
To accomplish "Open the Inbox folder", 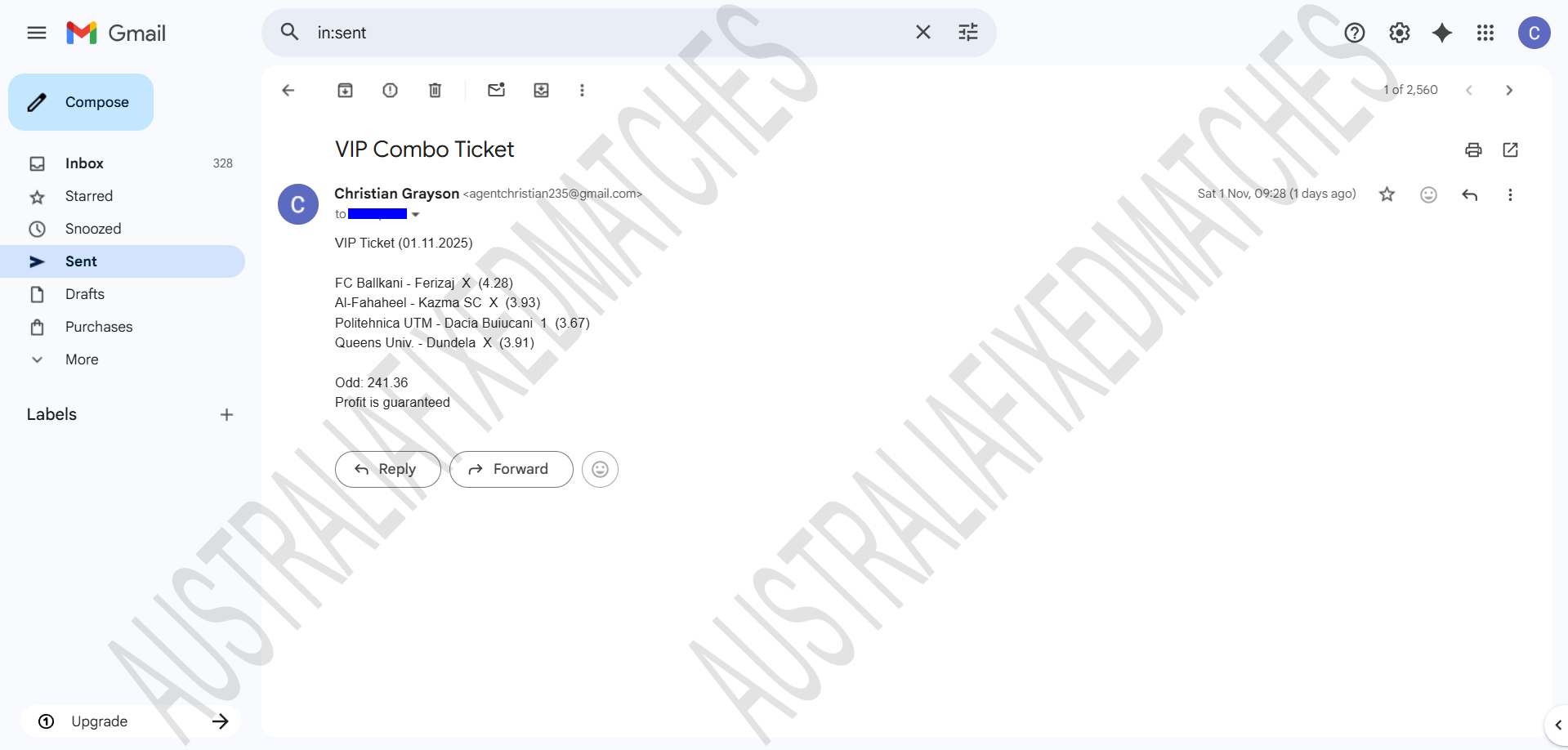I will 123,163.
